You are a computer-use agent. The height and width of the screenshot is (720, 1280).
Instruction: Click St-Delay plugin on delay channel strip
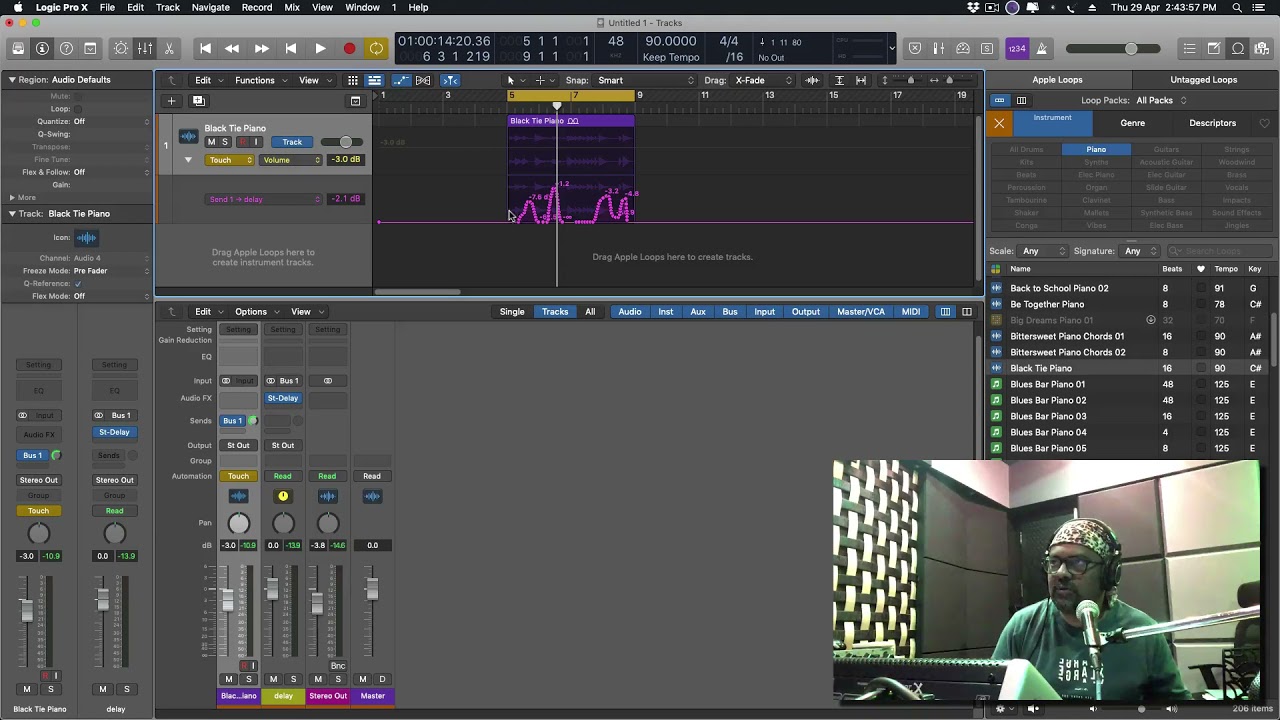[283, 398]
